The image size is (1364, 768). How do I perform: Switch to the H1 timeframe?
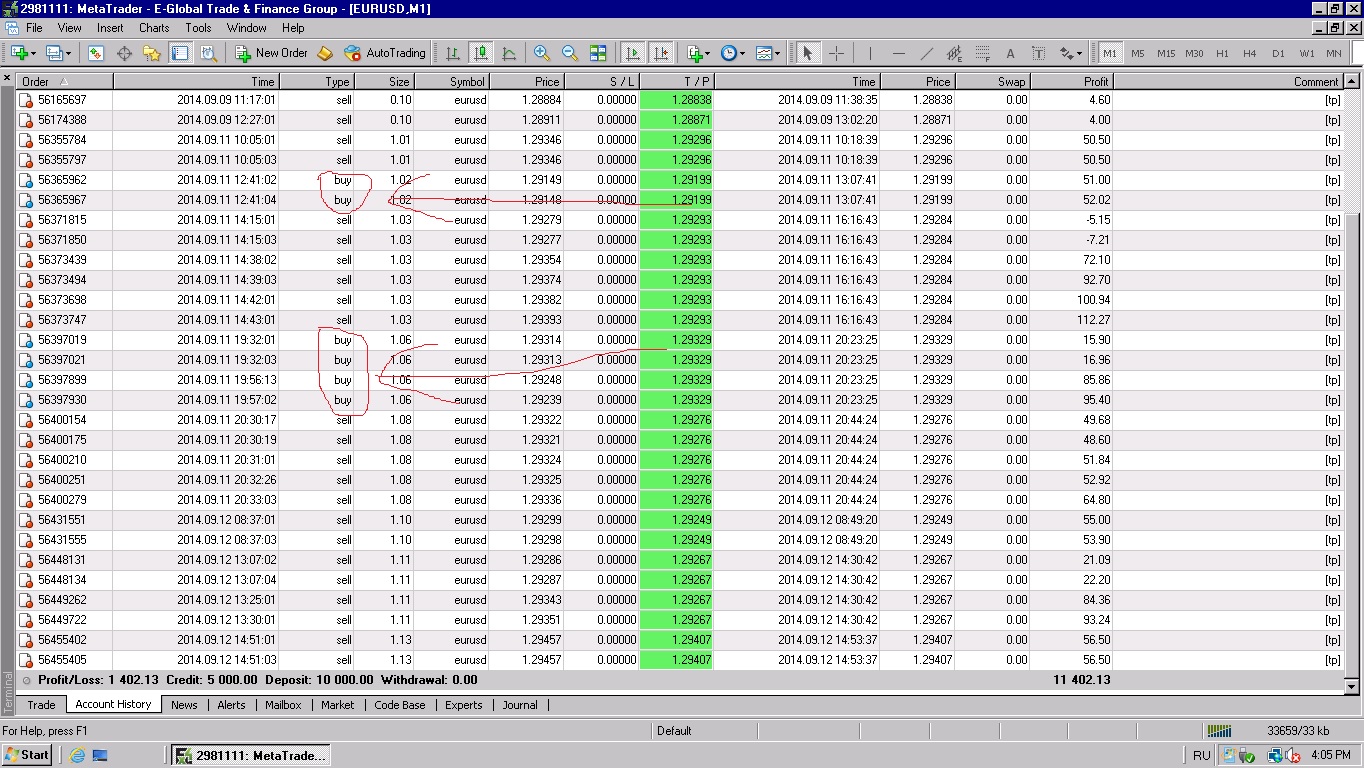coord(1222,53)
